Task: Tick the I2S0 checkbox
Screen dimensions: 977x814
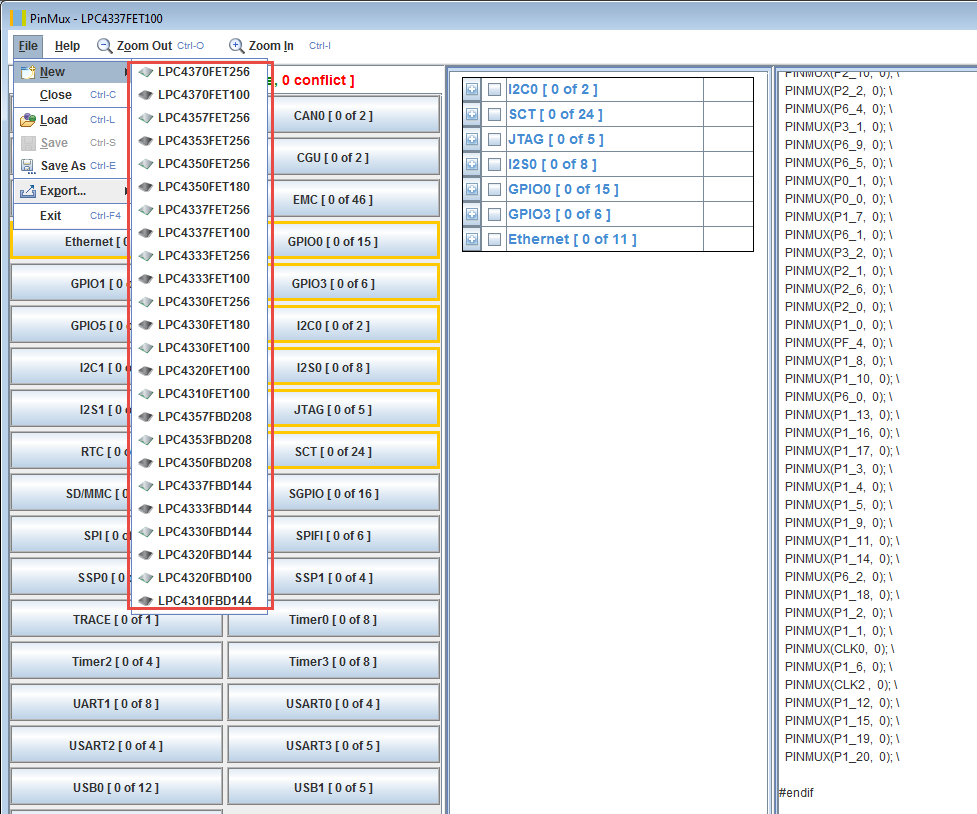Action: (495, 165)
